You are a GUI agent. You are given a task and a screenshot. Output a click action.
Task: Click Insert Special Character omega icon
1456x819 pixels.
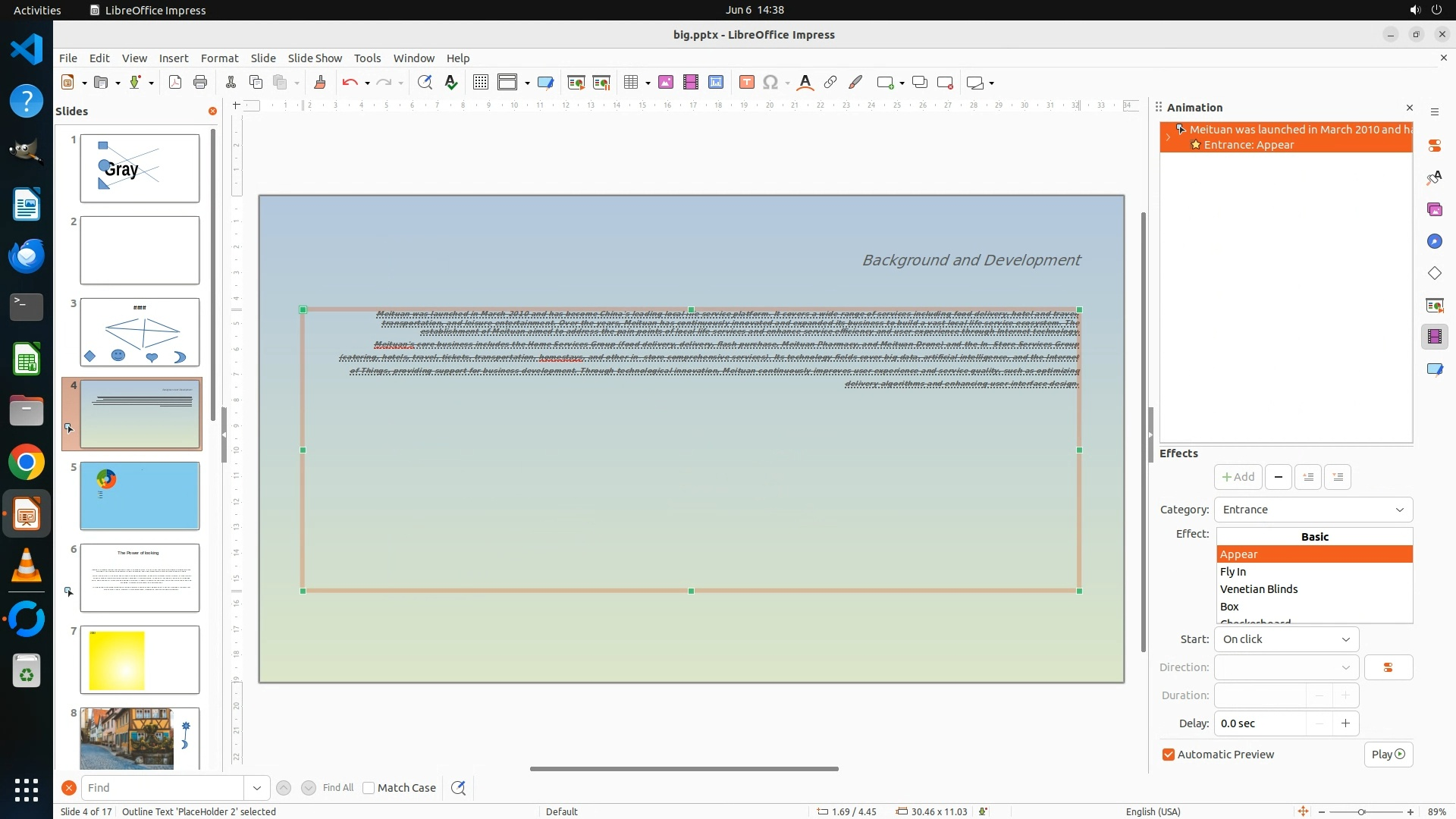[770, 83]
